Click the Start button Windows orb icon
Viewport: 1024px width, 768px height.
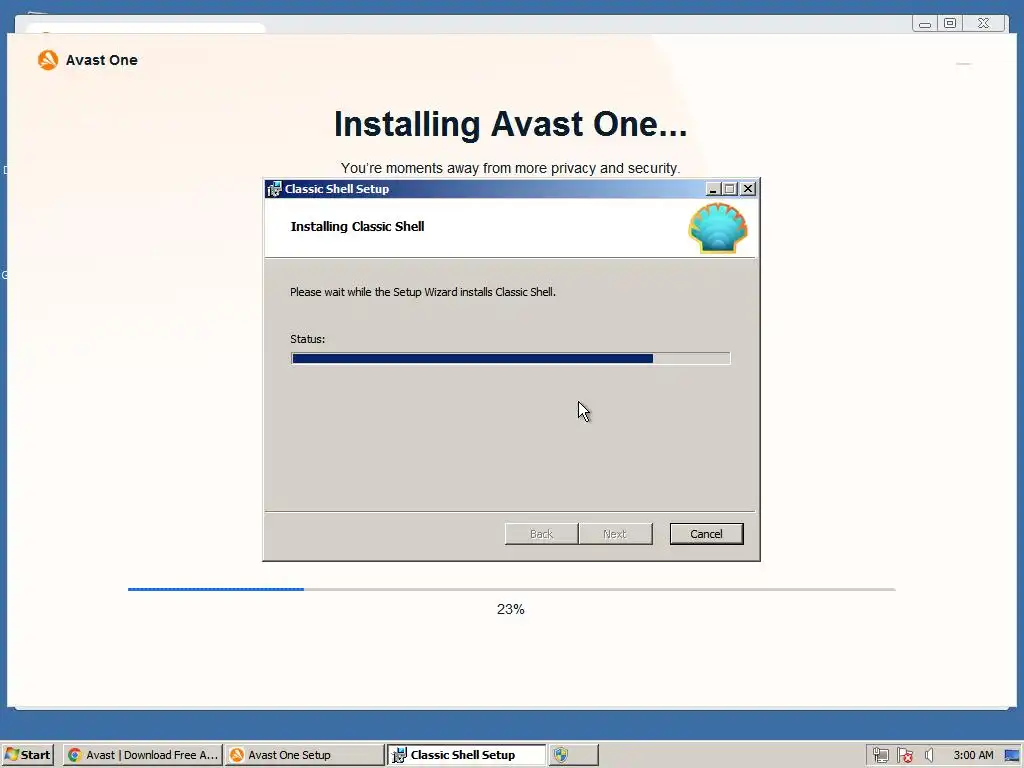coord(12,754)
